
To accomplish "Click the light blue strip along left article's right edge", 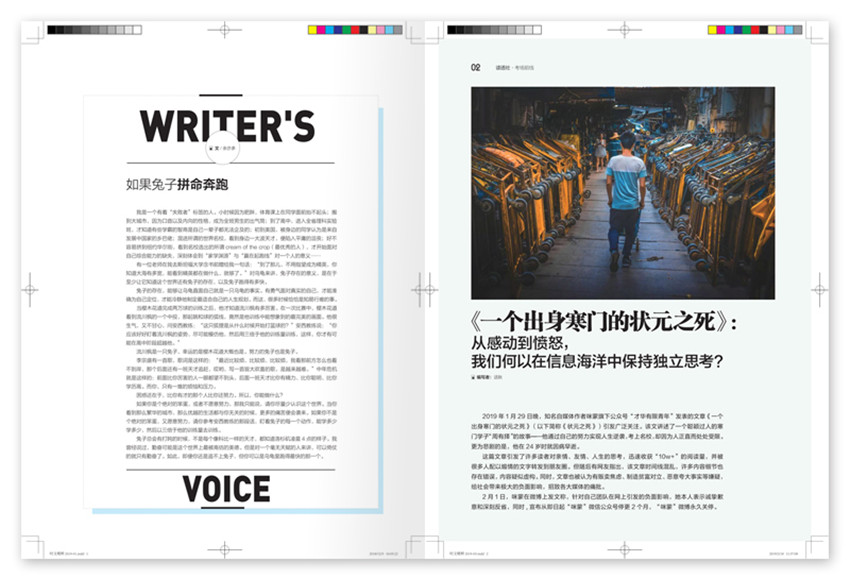I will pyautogui.click(x=381, y=300).
